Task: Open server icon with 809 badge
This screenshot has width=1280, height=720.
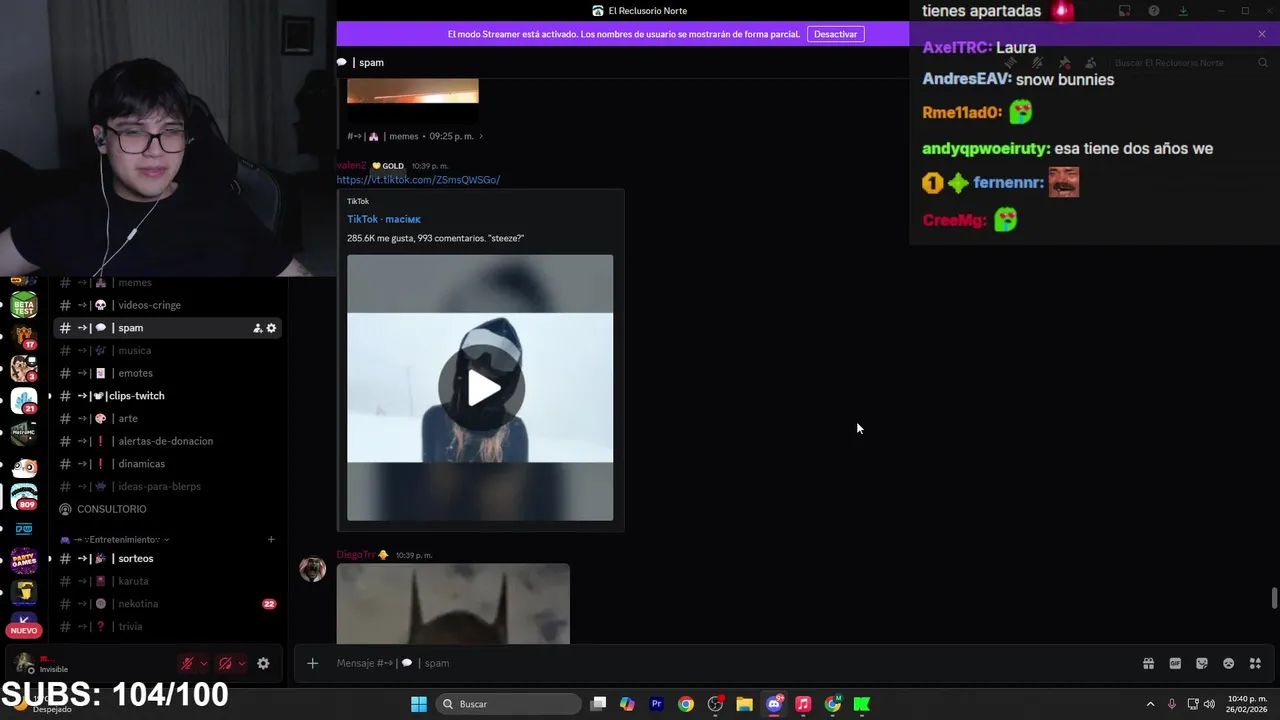Action: (24, 496)
